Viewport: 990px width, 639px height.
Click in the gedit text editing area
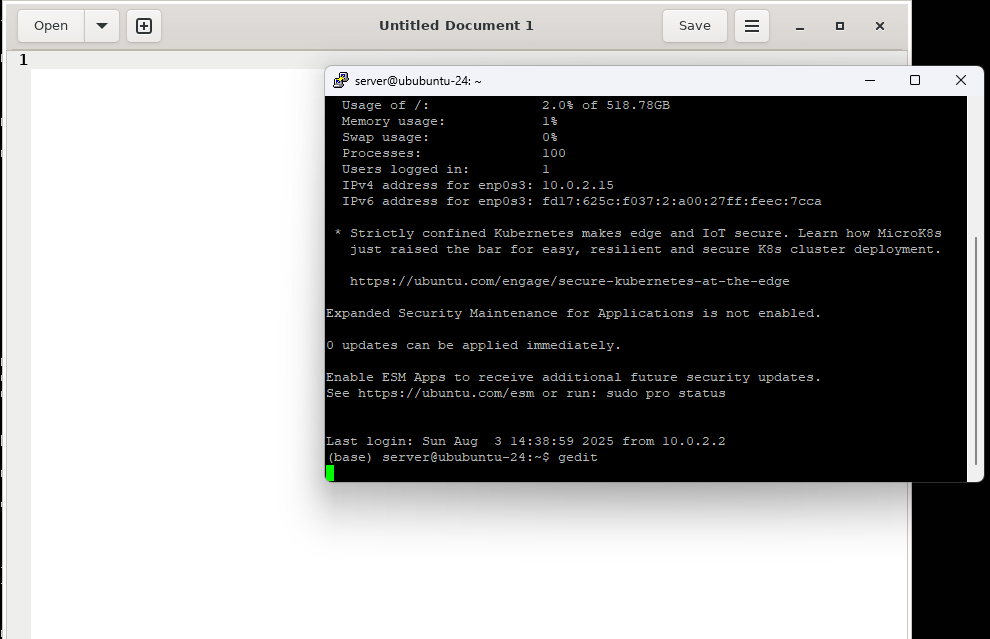177,354
